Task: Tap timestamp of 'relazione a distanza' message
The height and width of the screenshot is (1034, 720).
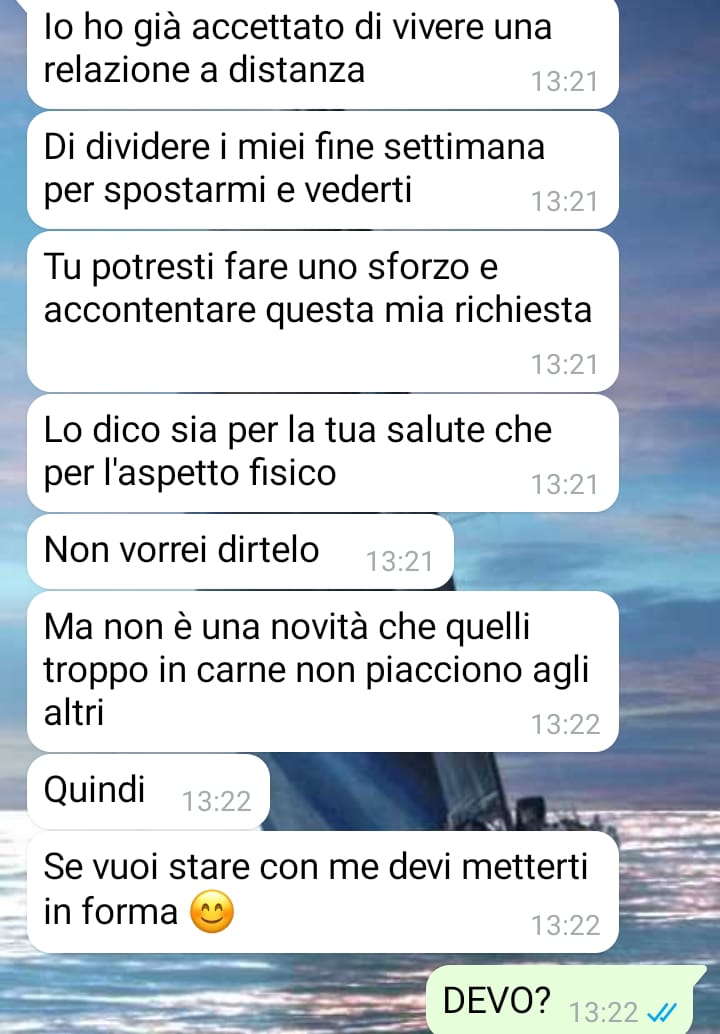Action: point(564,81)
